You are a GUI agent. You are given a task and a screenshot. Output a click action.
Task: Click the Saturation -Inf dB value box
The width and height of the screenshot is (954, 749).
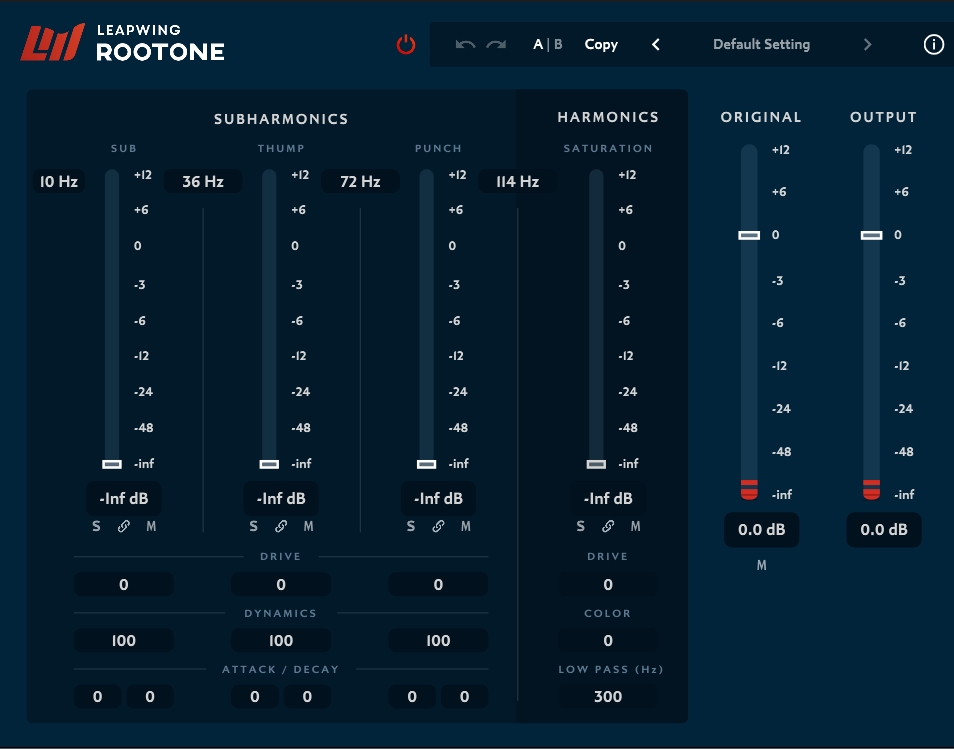608,499
